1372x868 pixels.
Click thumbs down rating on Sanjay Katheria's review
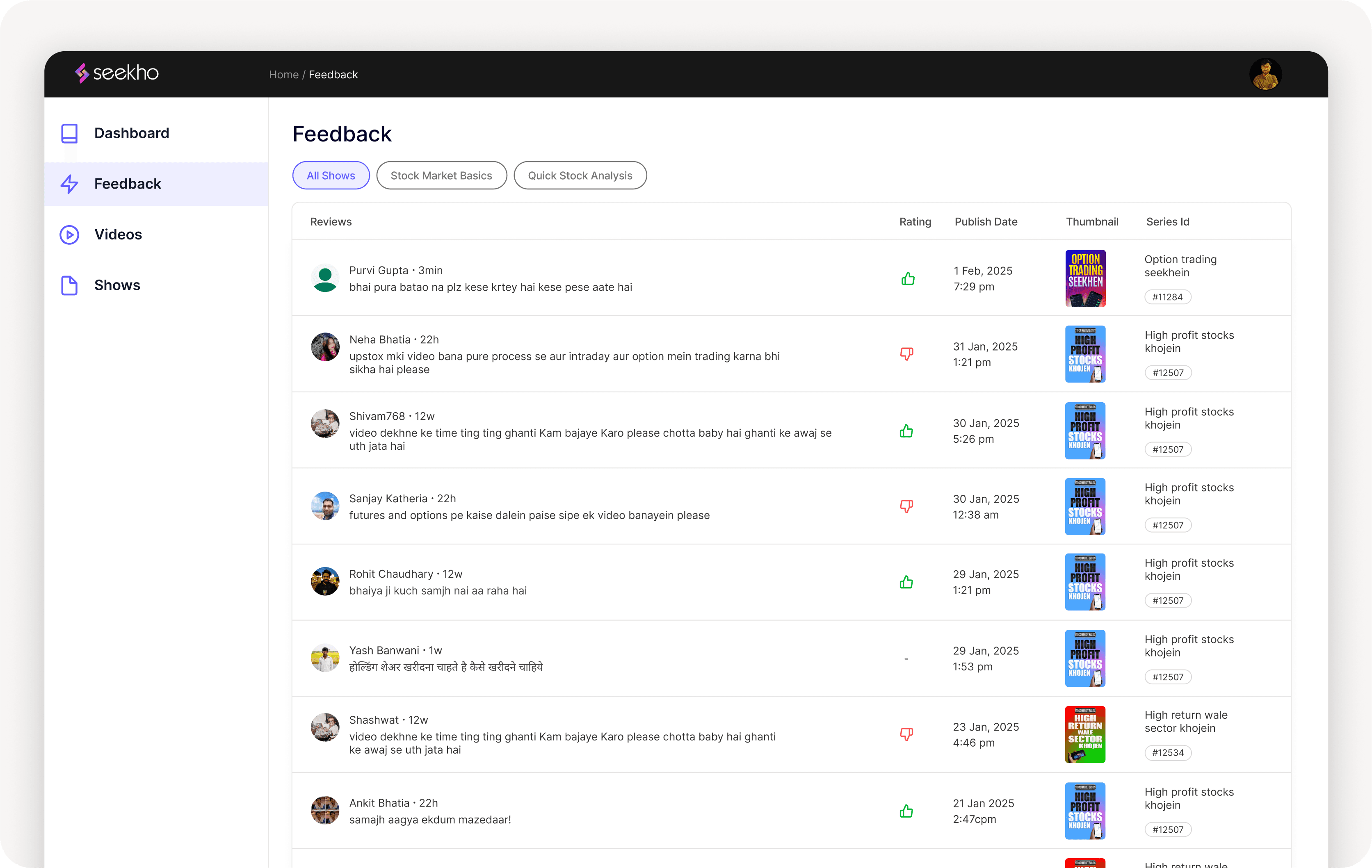(x=906, y=506)
